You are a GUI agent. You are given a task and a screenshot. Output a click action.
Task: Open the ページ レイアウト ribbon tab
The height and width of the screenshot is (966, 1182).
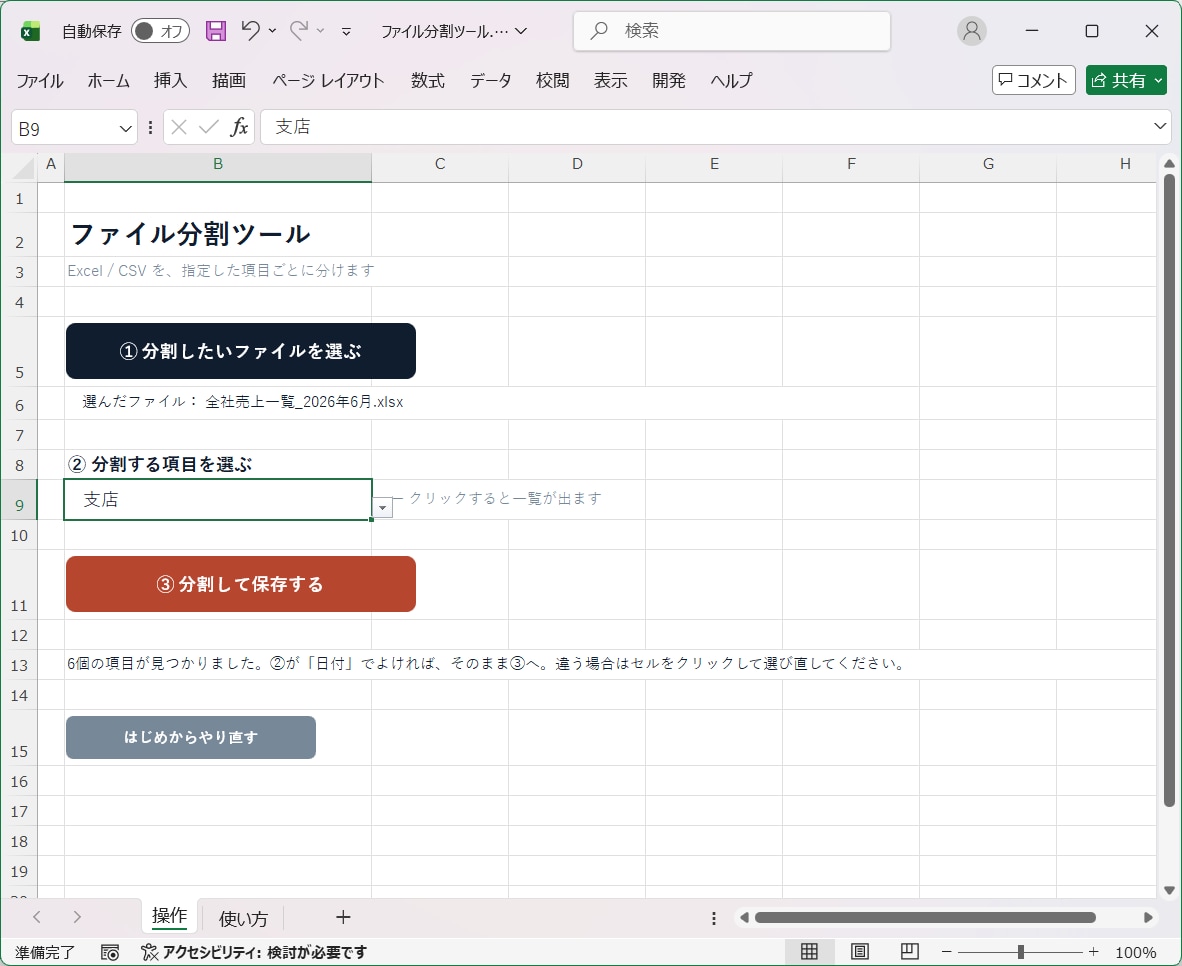(x=328, y=81)
